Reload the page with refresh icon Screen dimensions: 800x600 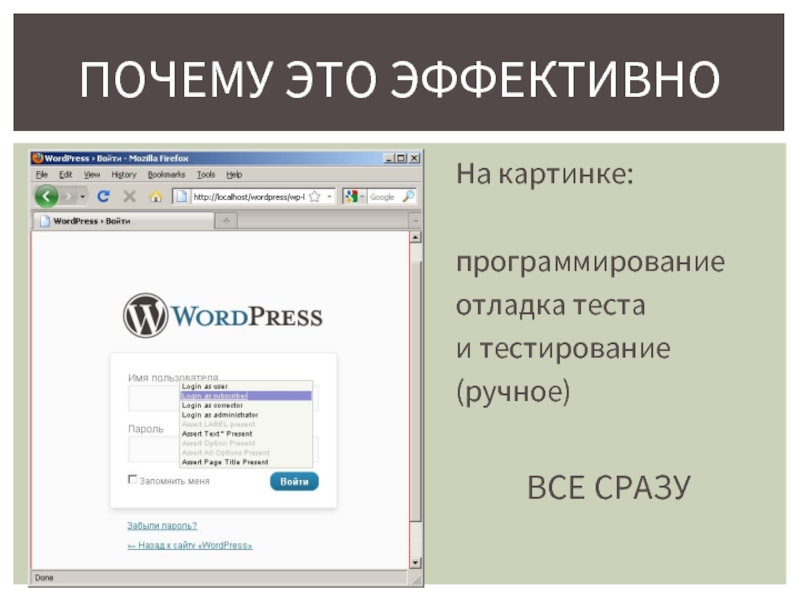click(x=103, y=196)
